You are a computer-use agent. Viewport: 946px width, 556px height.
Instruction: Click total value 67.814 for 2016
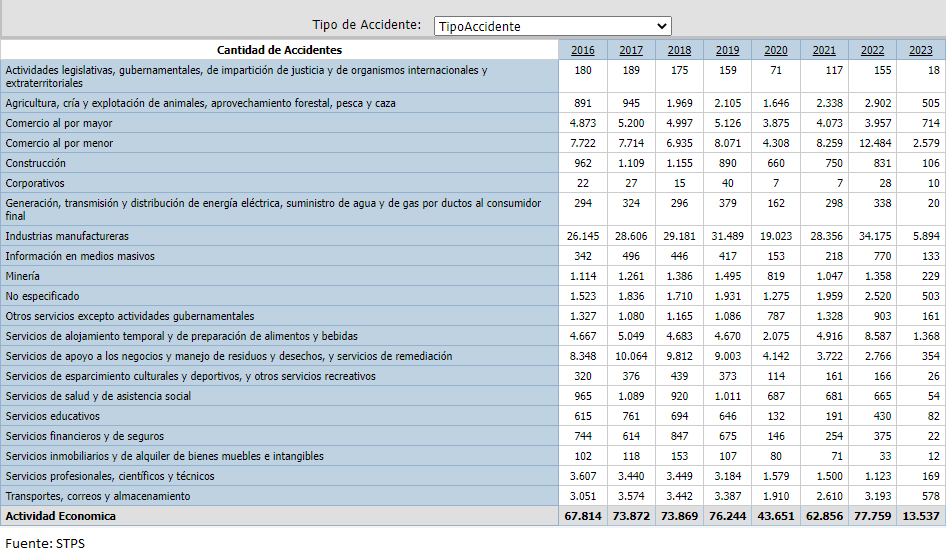583,516
